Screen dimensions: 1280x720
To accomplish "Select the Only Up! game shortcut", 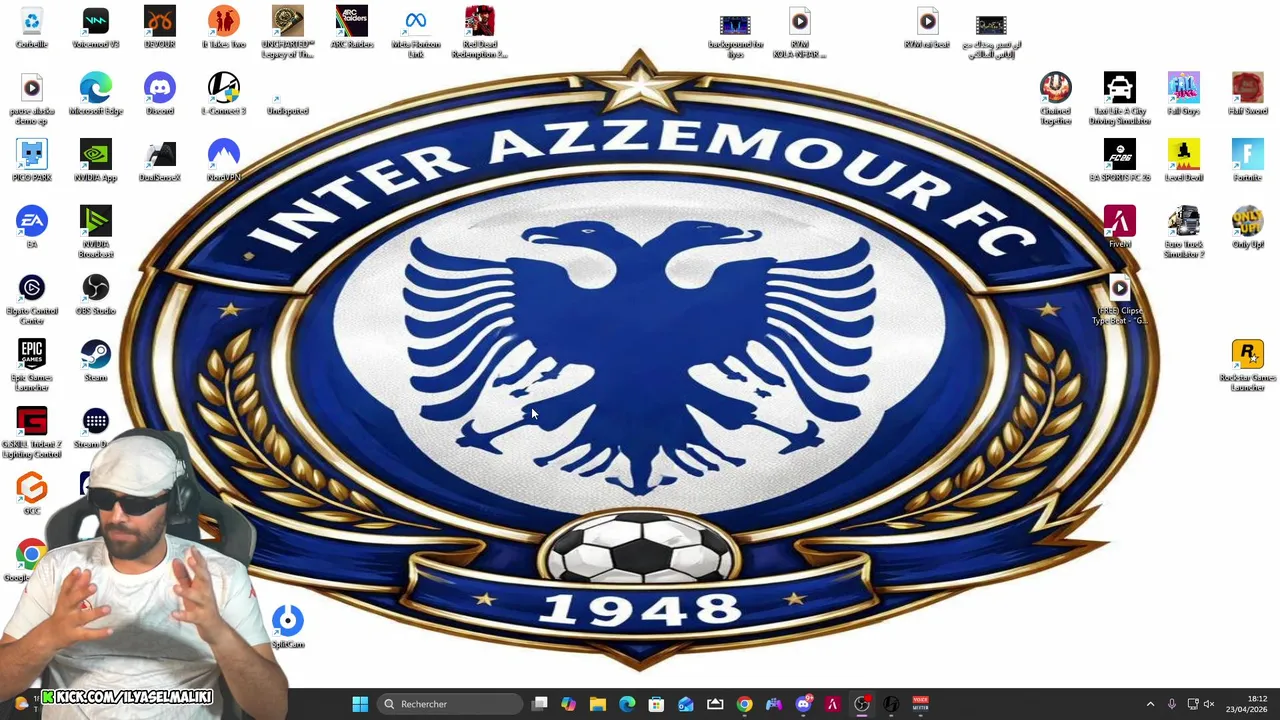I will [1247, 228].
